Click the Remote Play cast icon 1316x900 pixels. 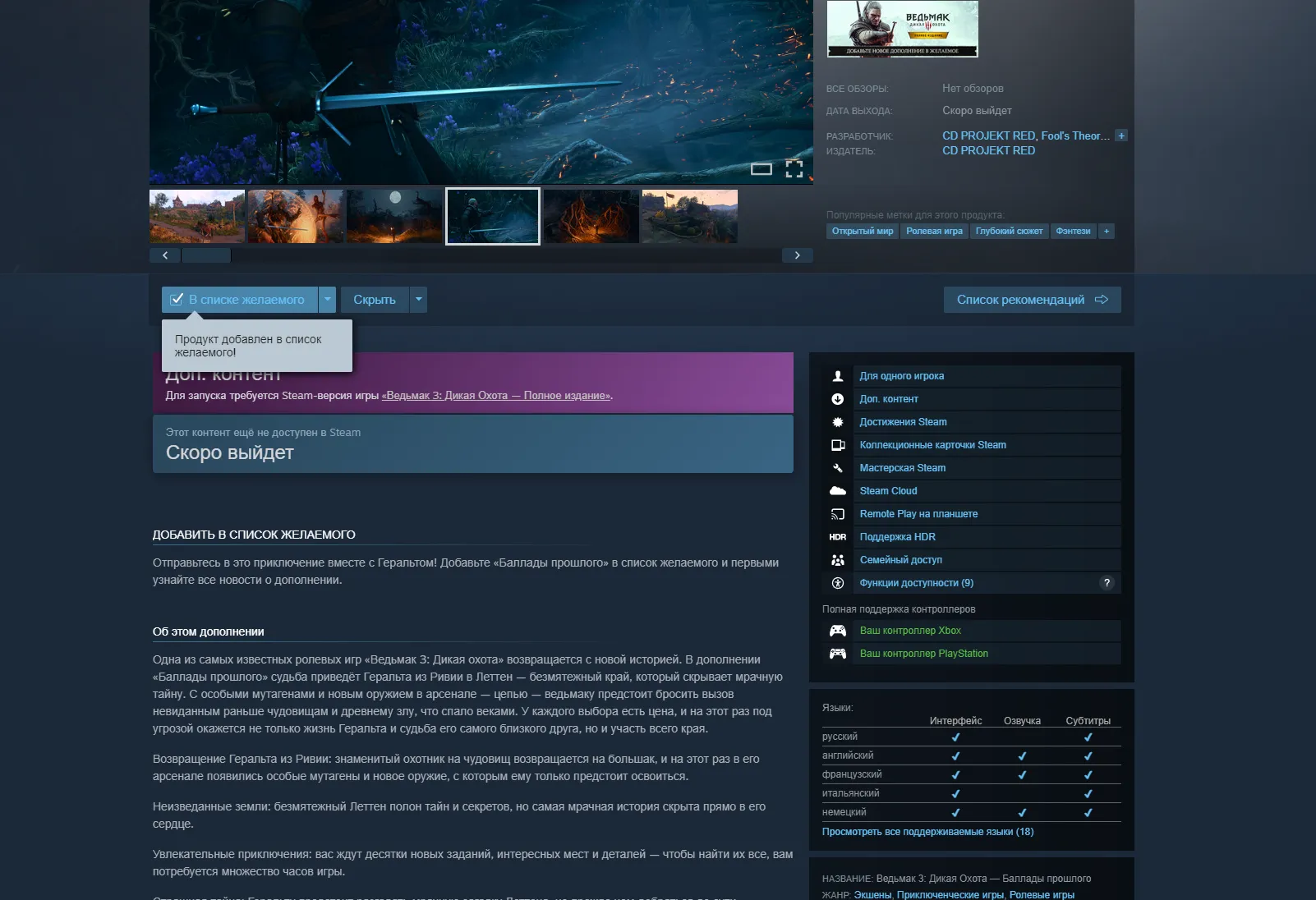pyautogui.click(x=838, y=514)
